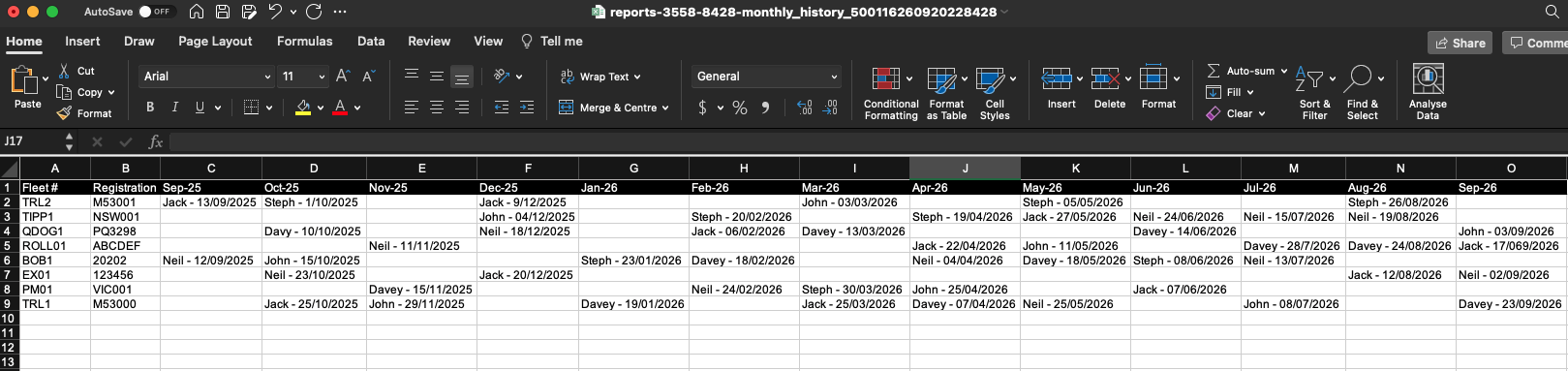Click the increase indent icon
1568x371 pixels.
[527, 108]
